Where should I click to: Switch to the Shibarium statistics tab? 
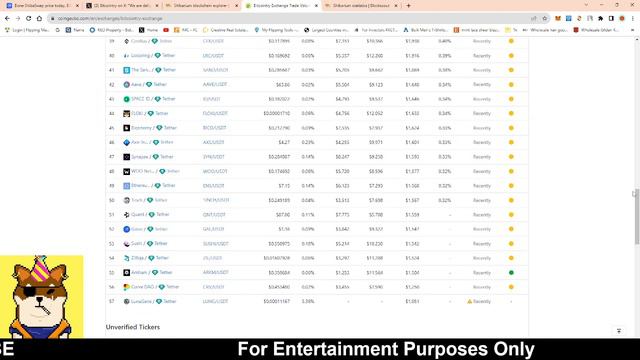361,6
